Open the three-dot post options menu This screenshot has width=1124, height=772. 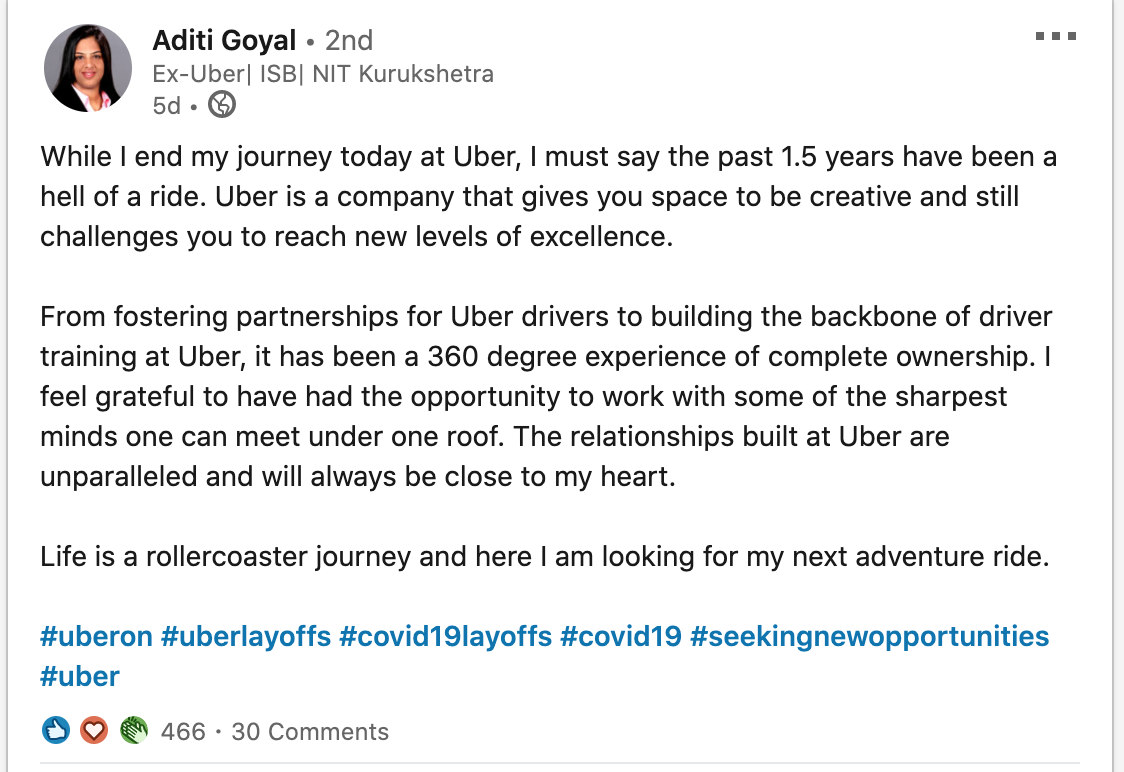pos(1055,36)
